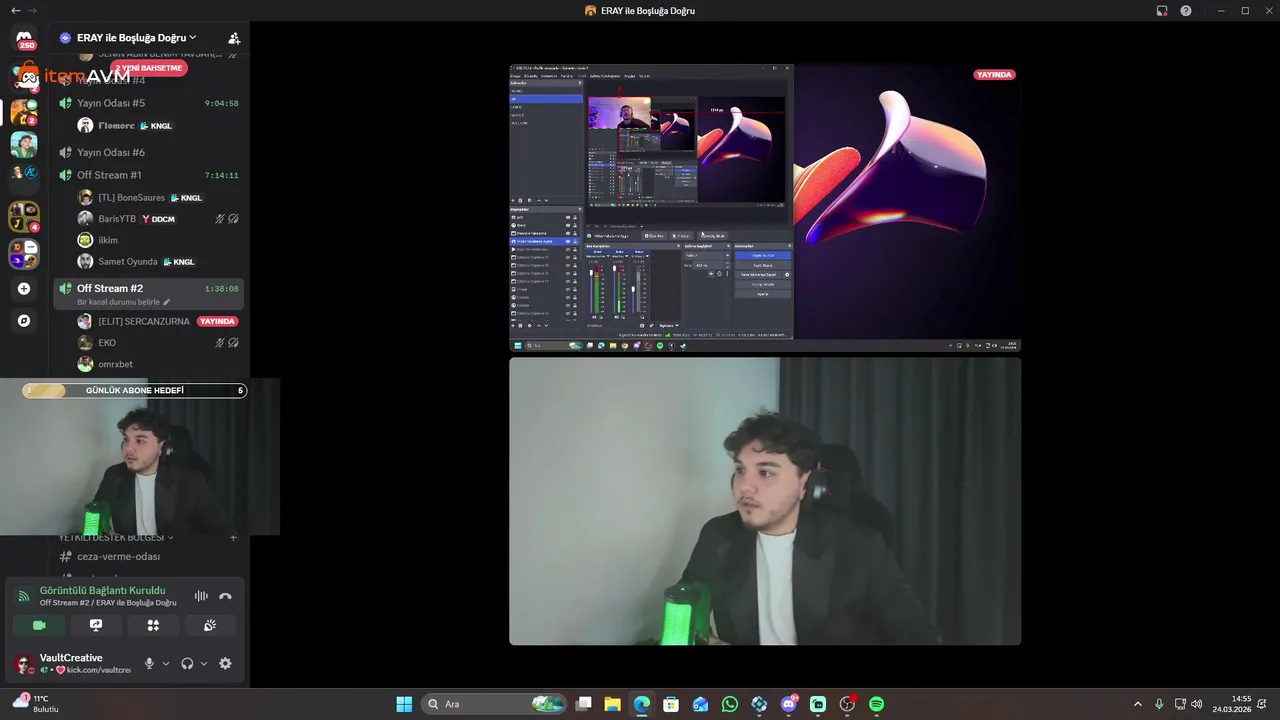Screen dimensions: 1280x720
Task: Open headphone output options chevron
Action: (x=204, y=663)
